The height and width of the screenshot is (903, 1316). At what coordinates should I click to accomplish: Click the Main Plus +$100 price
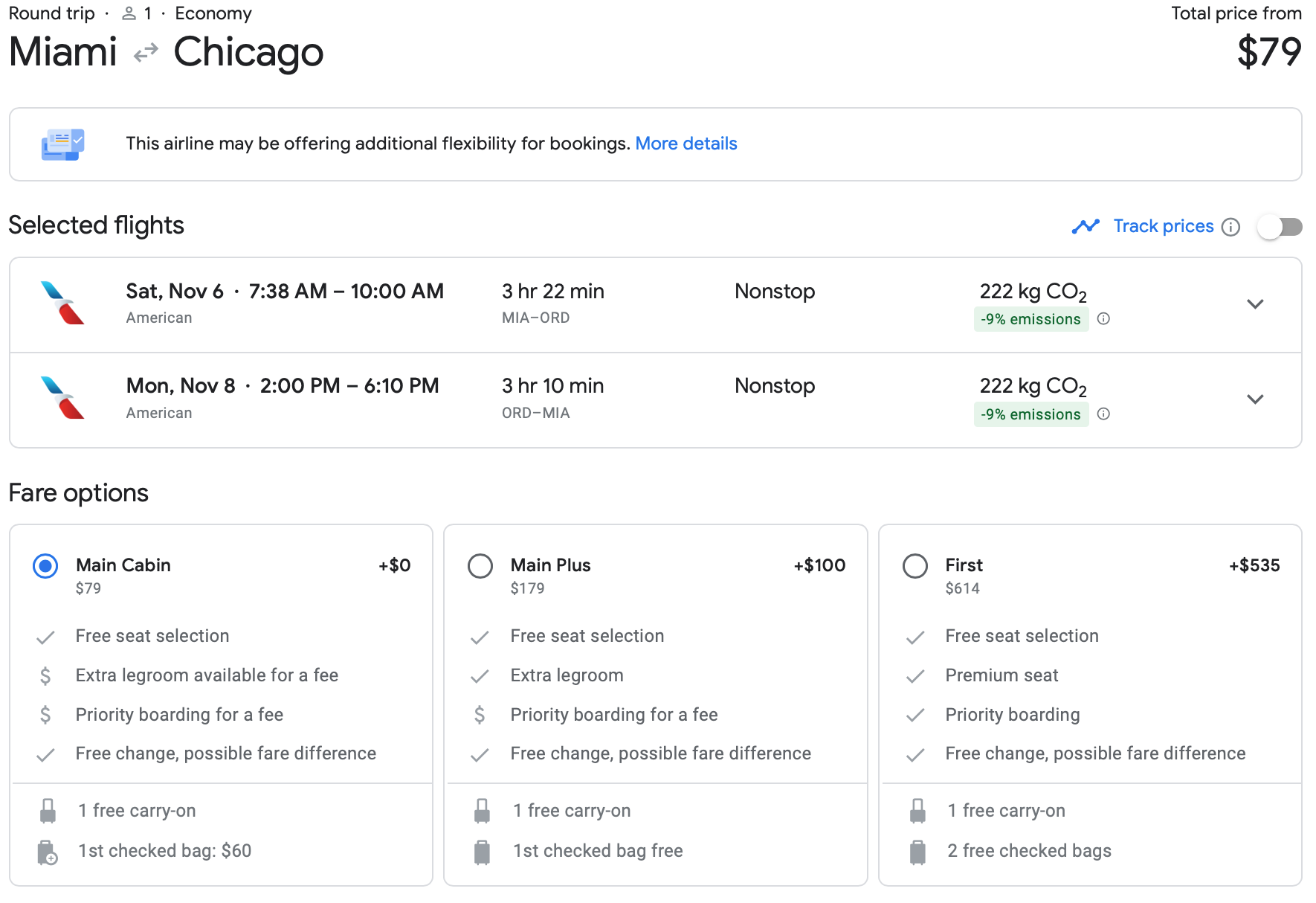tap(819, 565)
